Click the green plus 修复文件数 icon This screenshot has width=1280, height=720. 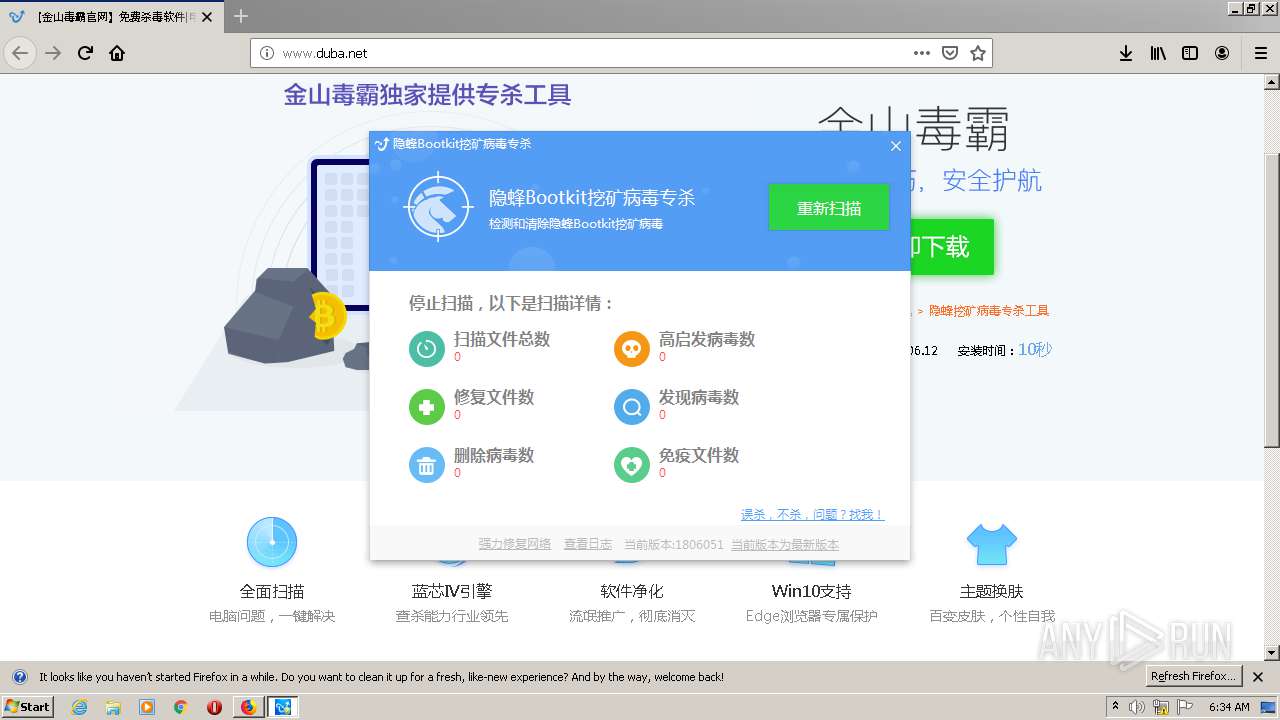point(427,407)
